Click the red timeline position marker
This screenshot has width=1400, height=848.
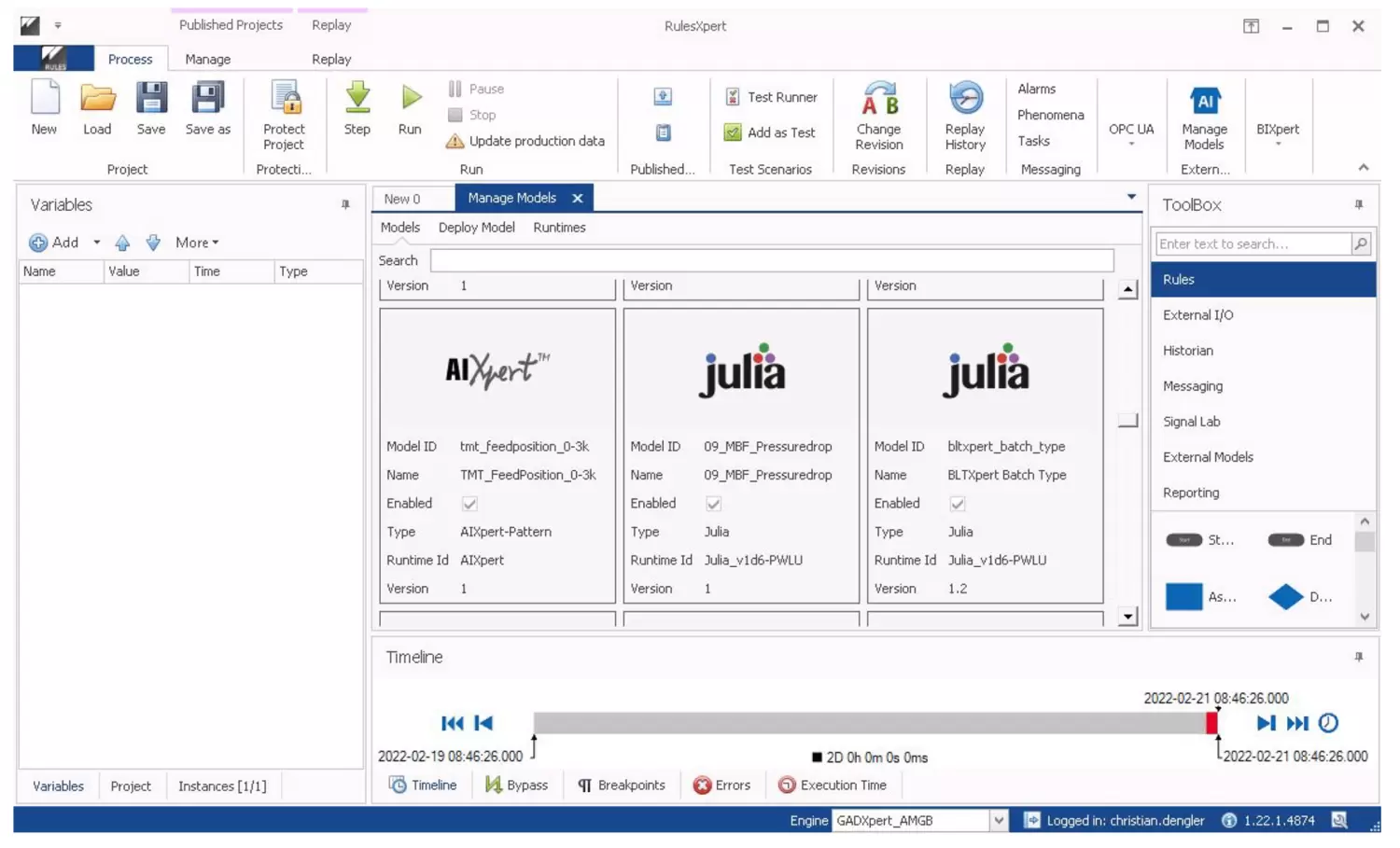pos(1211,722)
